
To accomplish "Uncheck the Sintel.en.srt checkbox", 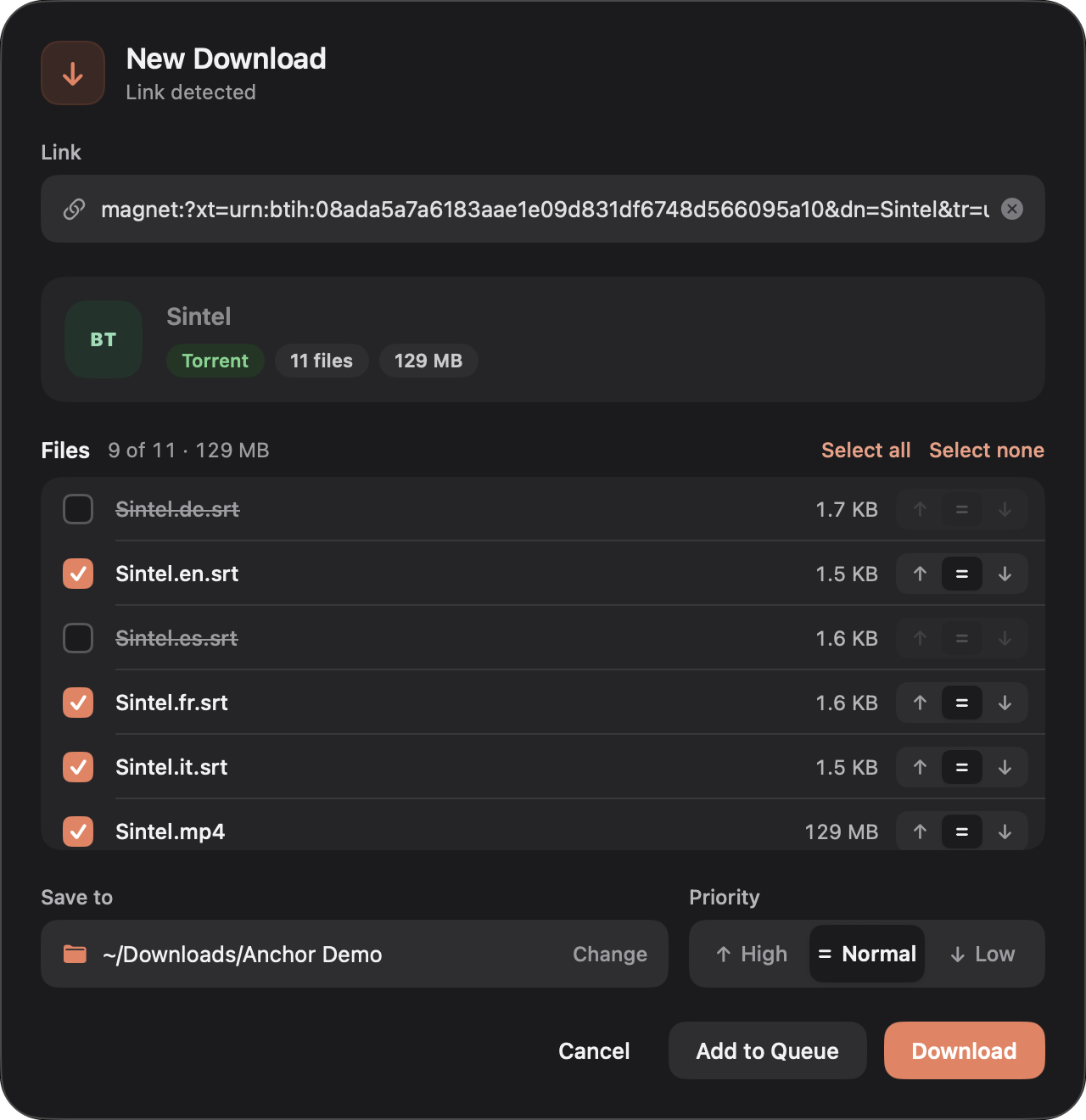I will pos(78,574).
